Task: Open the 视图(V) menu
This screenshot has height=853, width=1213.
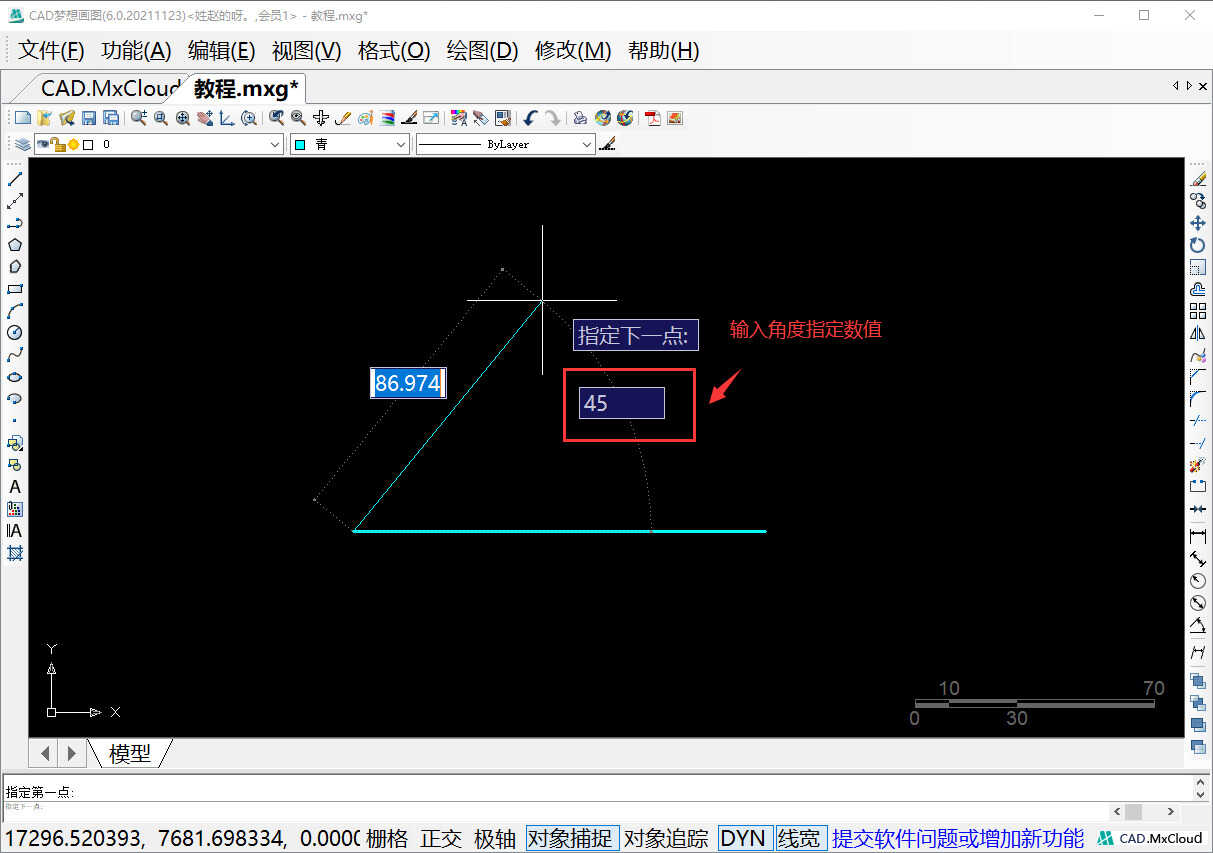Action: coord(307,51)
